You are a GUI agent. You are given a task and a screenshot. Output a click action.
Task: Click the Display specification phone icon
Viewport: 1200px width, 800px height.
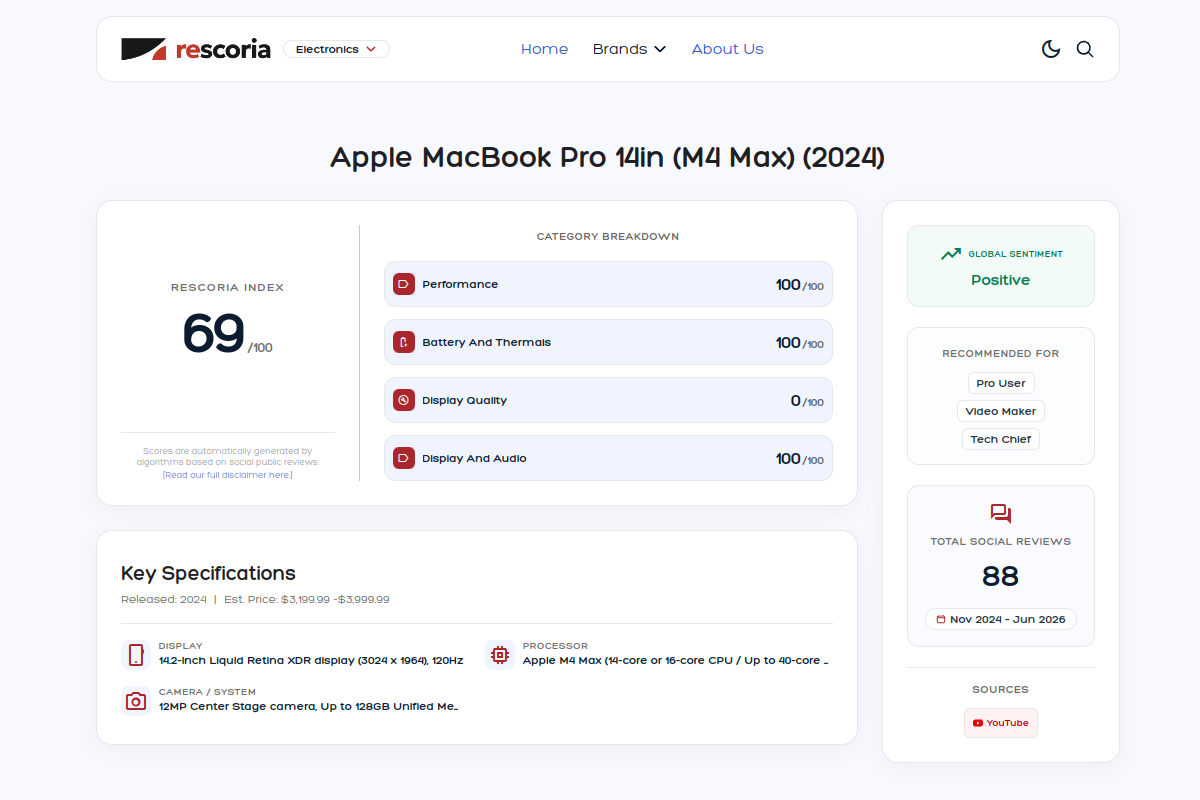(136, 655)
